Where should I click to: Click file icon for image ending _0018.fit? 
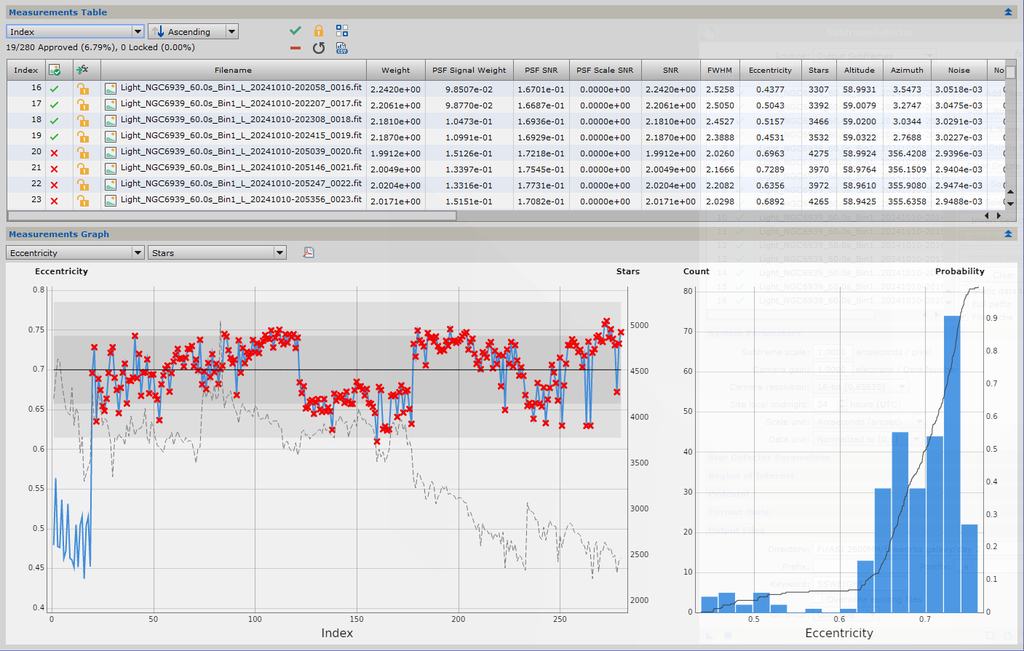pyautogui.click(x=111, y=120)
